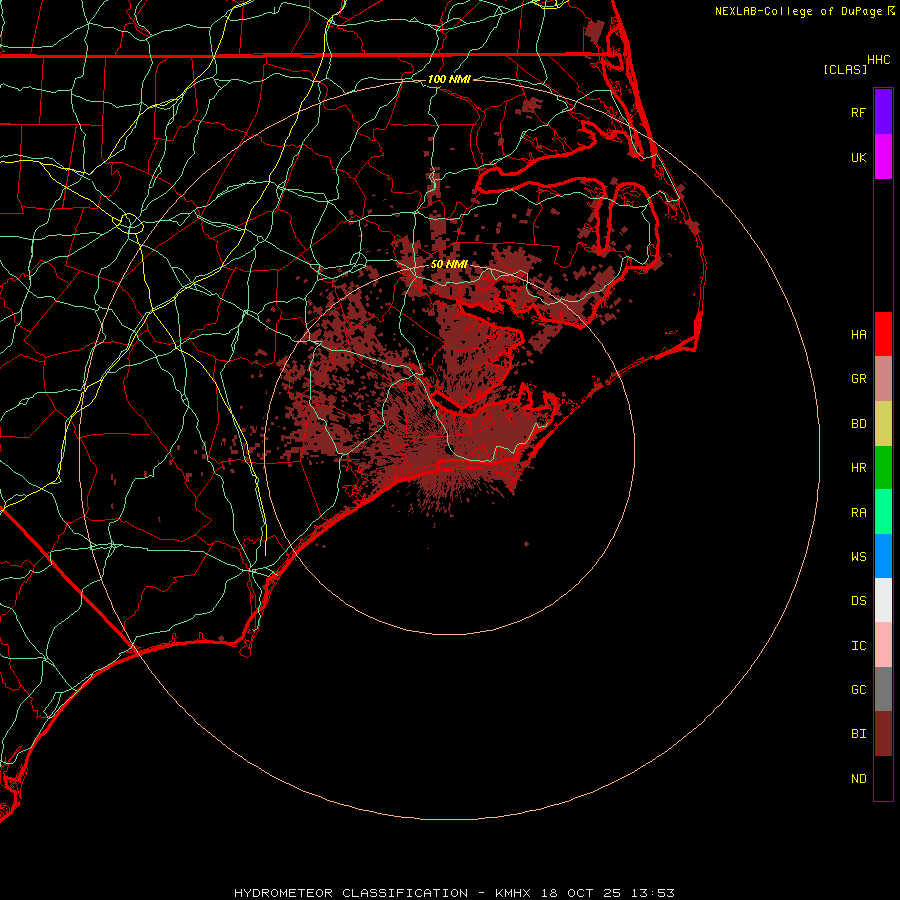Viewport: 900px width, 900px height.
Task: Click the light pink IC swatch
Action: tap(883, 645)
